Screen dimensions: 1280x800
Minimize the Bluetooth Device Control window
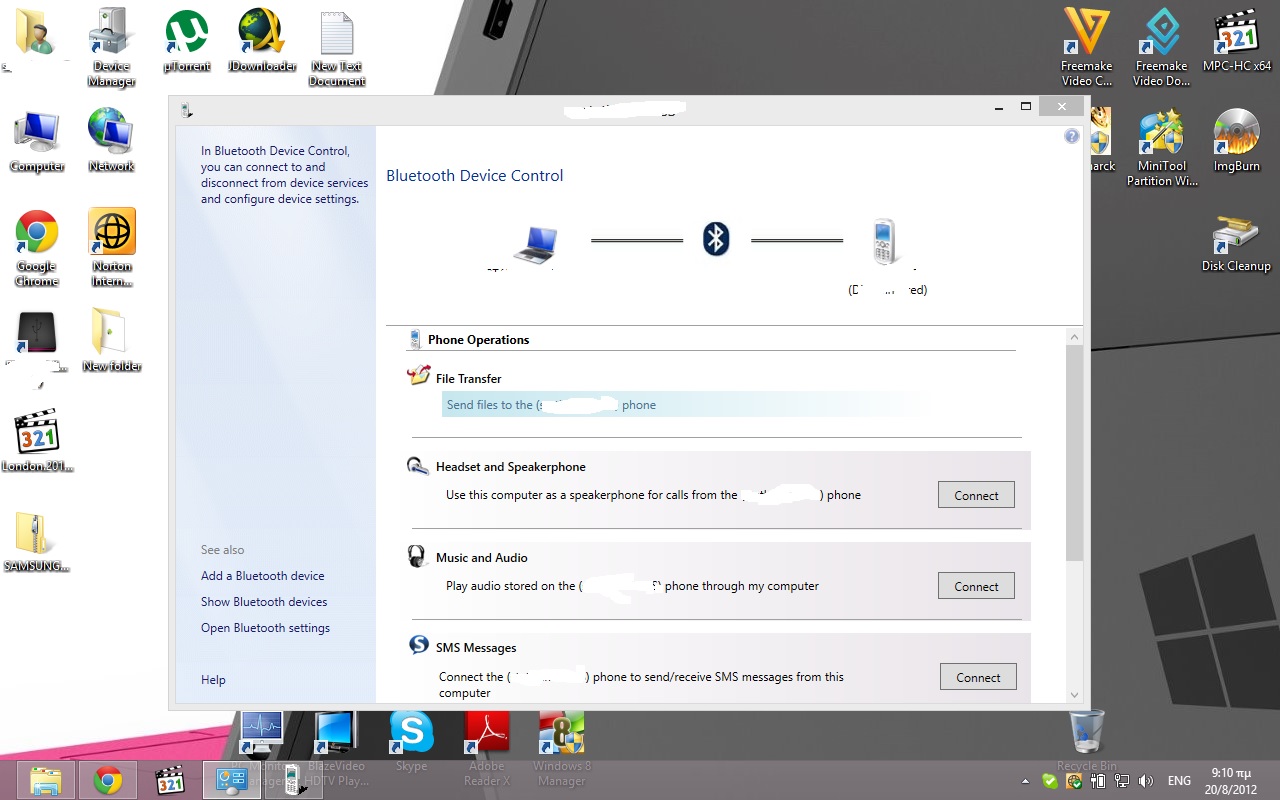tap(999, 106)
